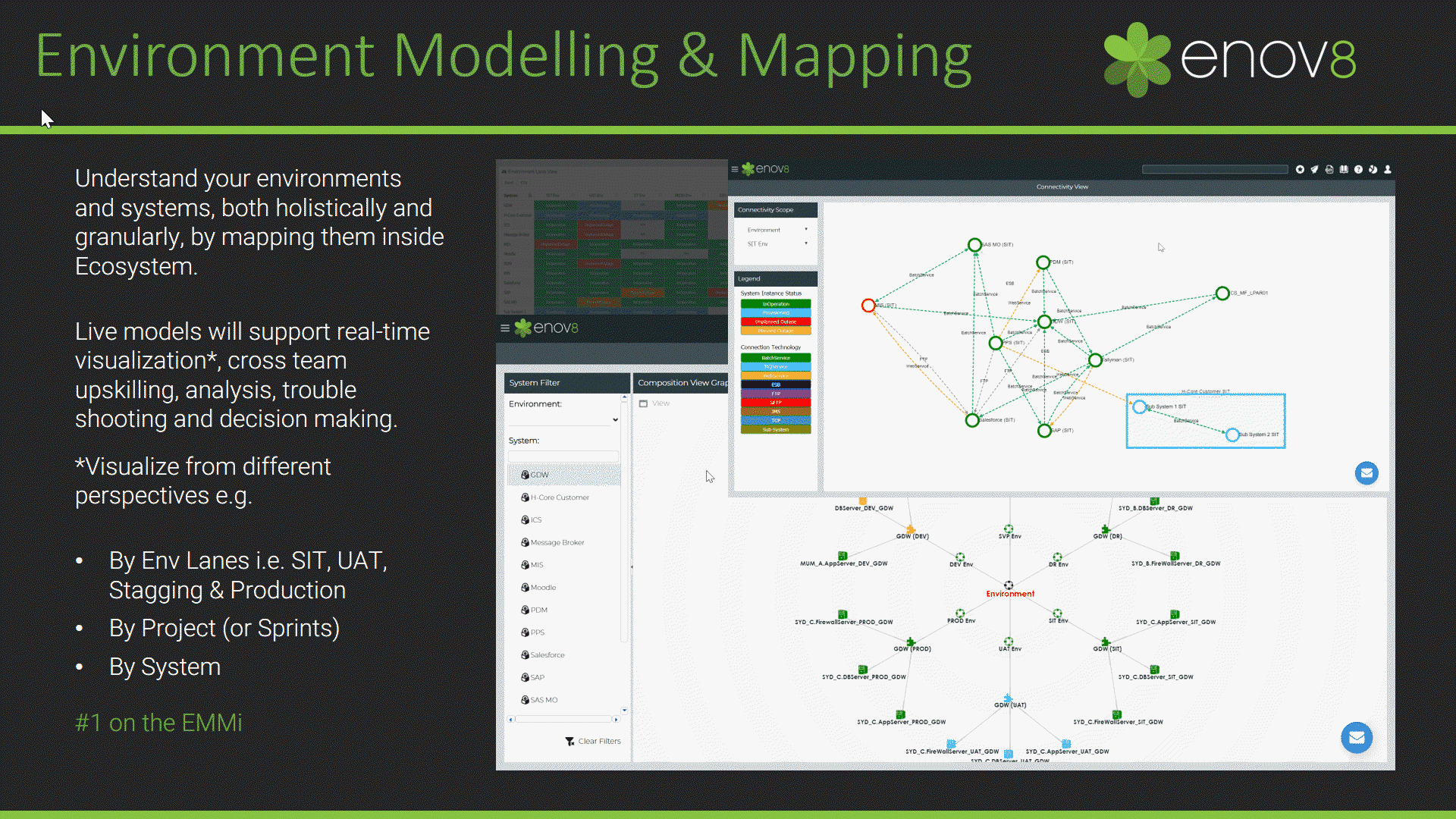Image resolution: width=1456 pixels, height=819 pixels.
Task: Open the book documentation icon in top toolbar
Action: pyautogui.click(x=1344, y=169)
